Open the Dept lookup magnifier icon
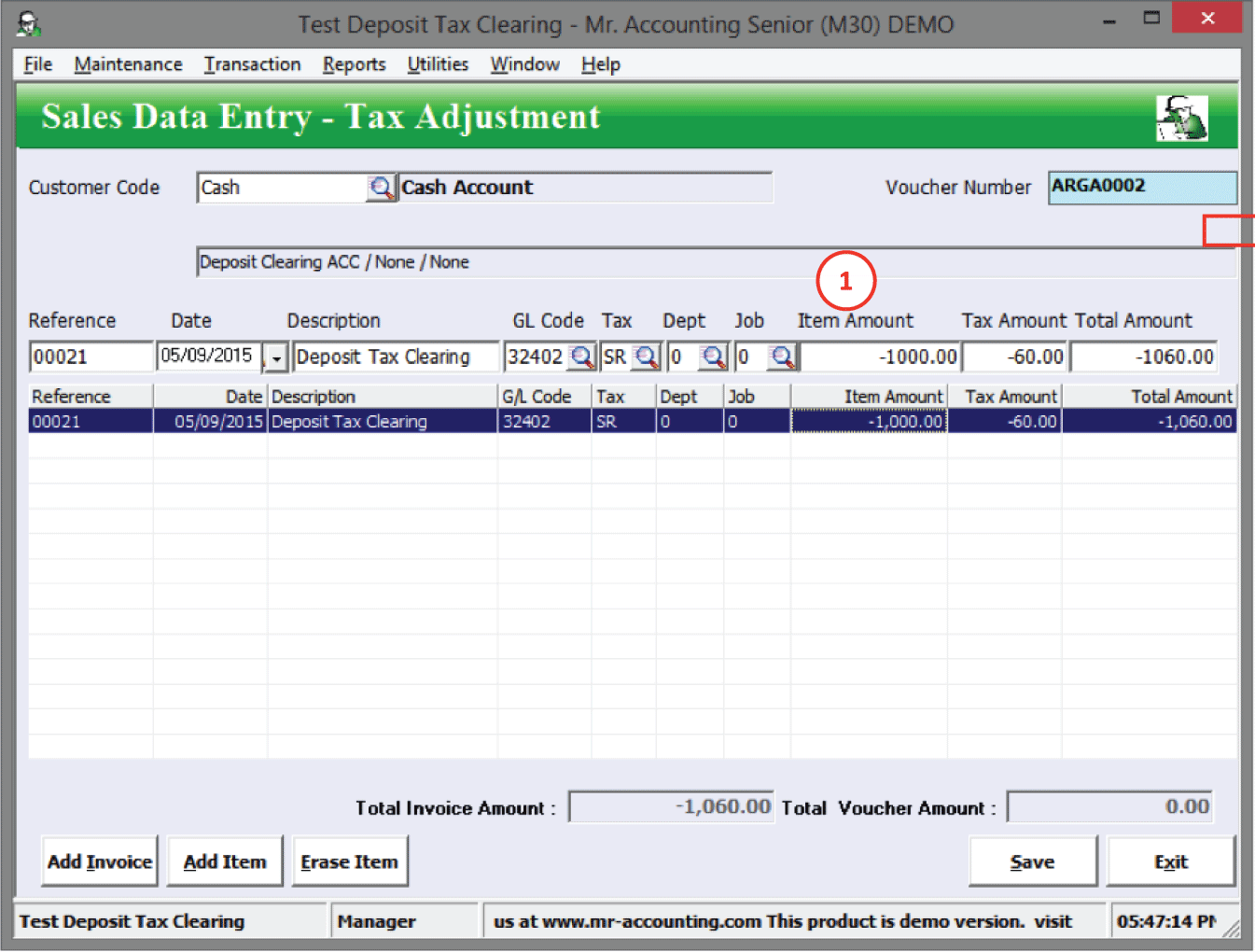This screenshot has width=1255, height=952. coord(713,357)
